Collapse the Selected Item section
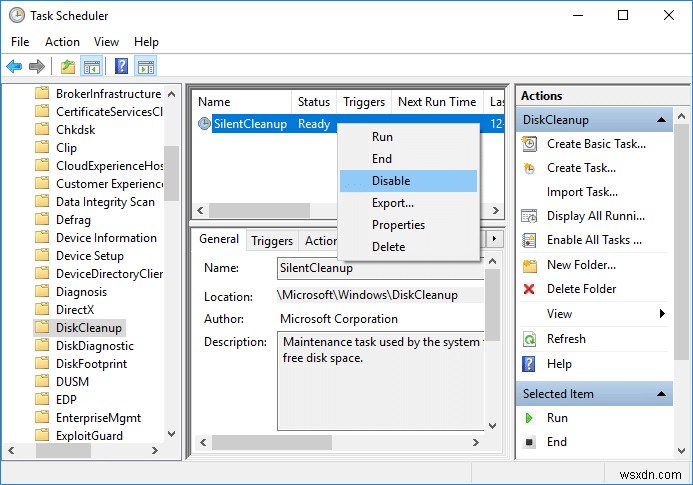 point(662,393)
